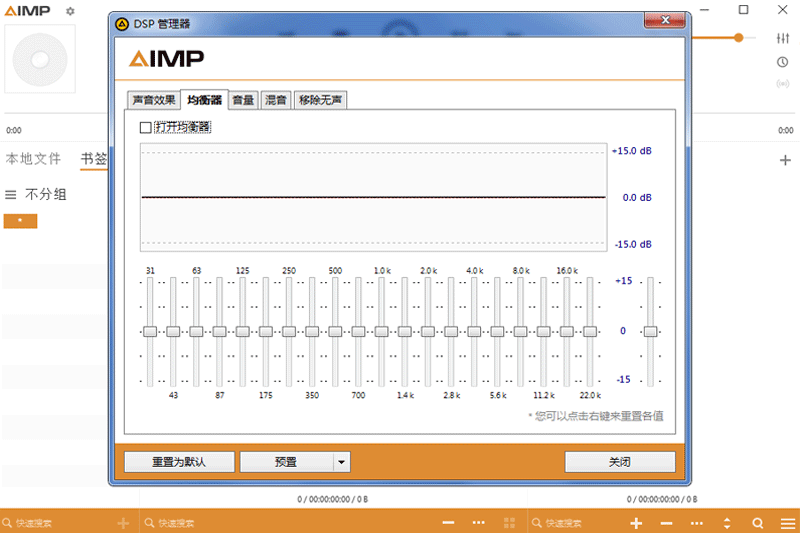
Task: Switch to the 声音效果 tab
Action: pos(154,100)
